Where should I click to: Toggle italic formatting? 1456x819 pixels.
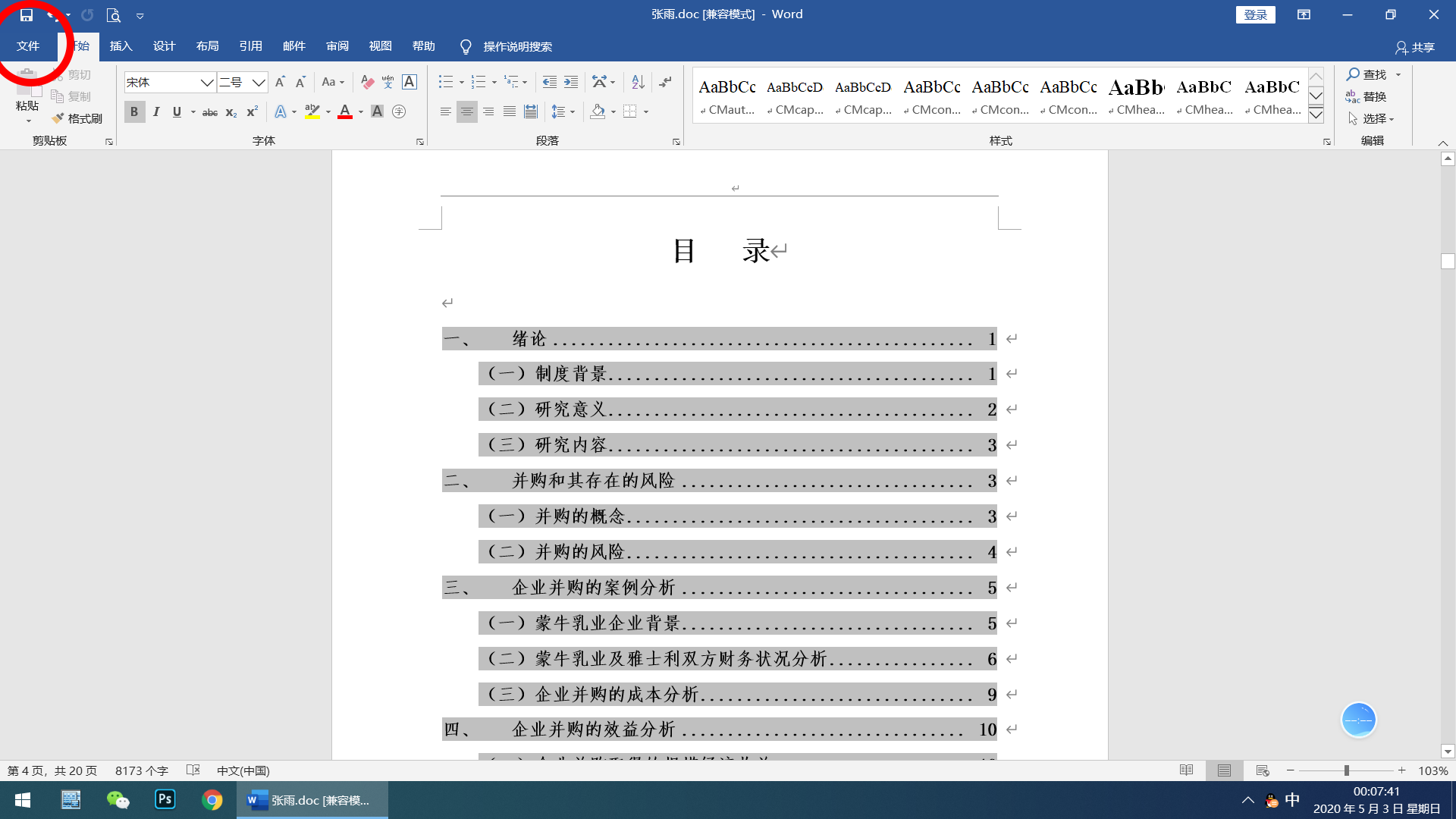155,111
